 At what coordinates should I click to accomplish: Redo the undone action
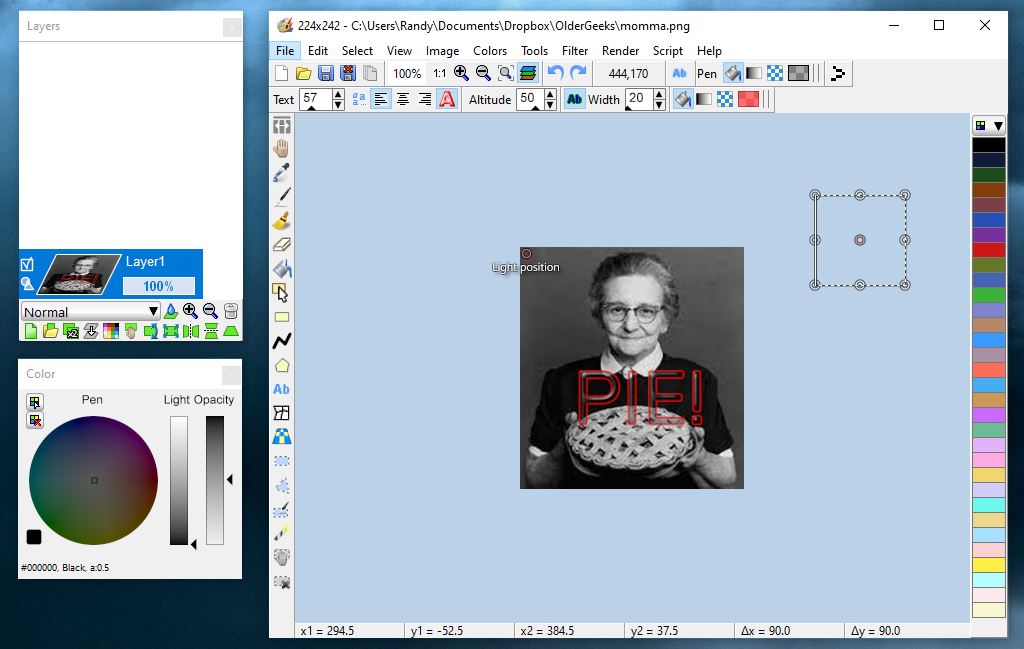click(x=578, y=73)
